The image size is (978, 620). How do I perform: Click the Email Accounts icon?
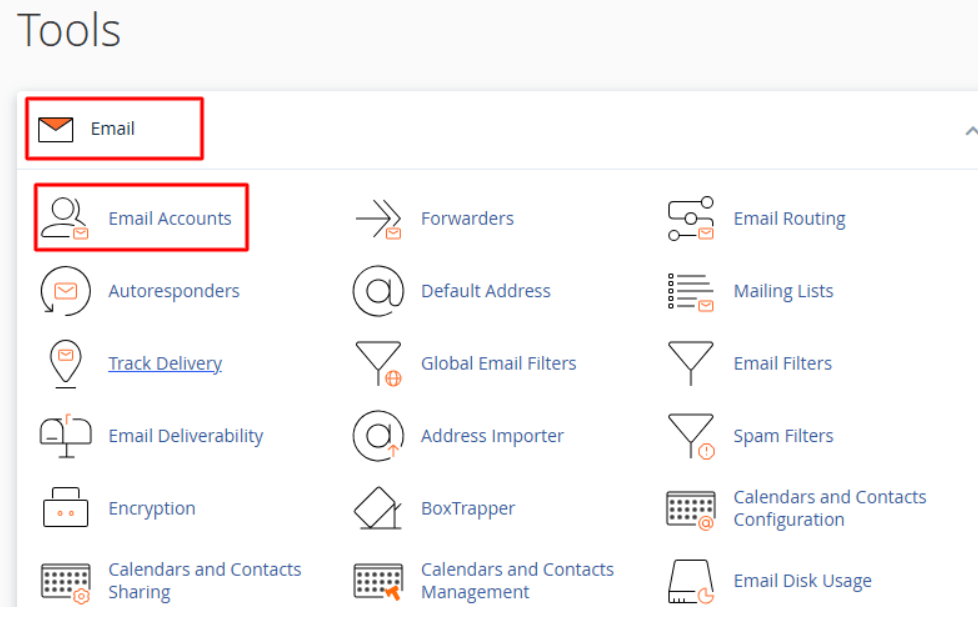point(65,216)
